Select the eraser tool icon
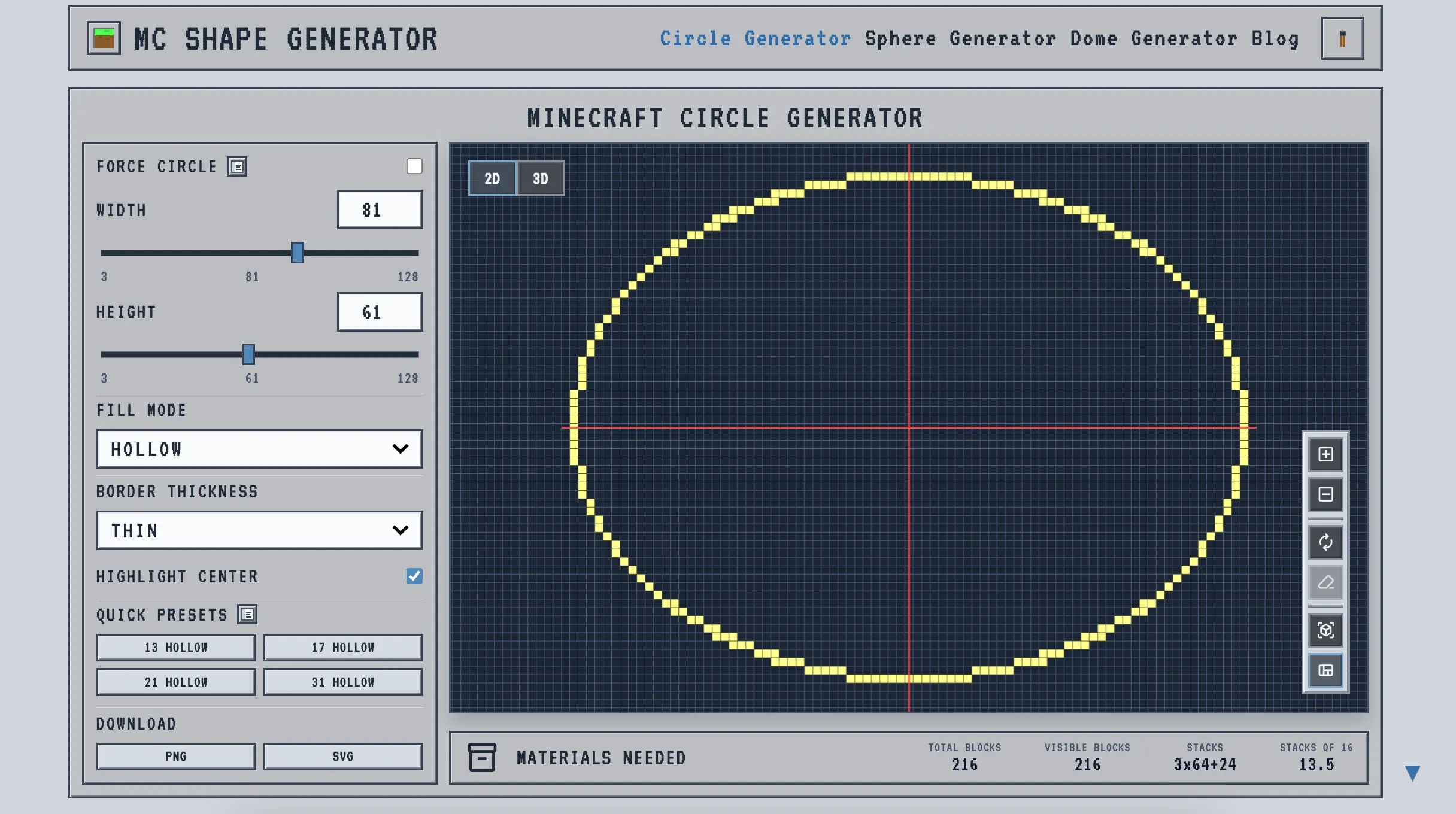Screen dimensions: 1456x814 pyautogui.click(x=1325, y=582)
